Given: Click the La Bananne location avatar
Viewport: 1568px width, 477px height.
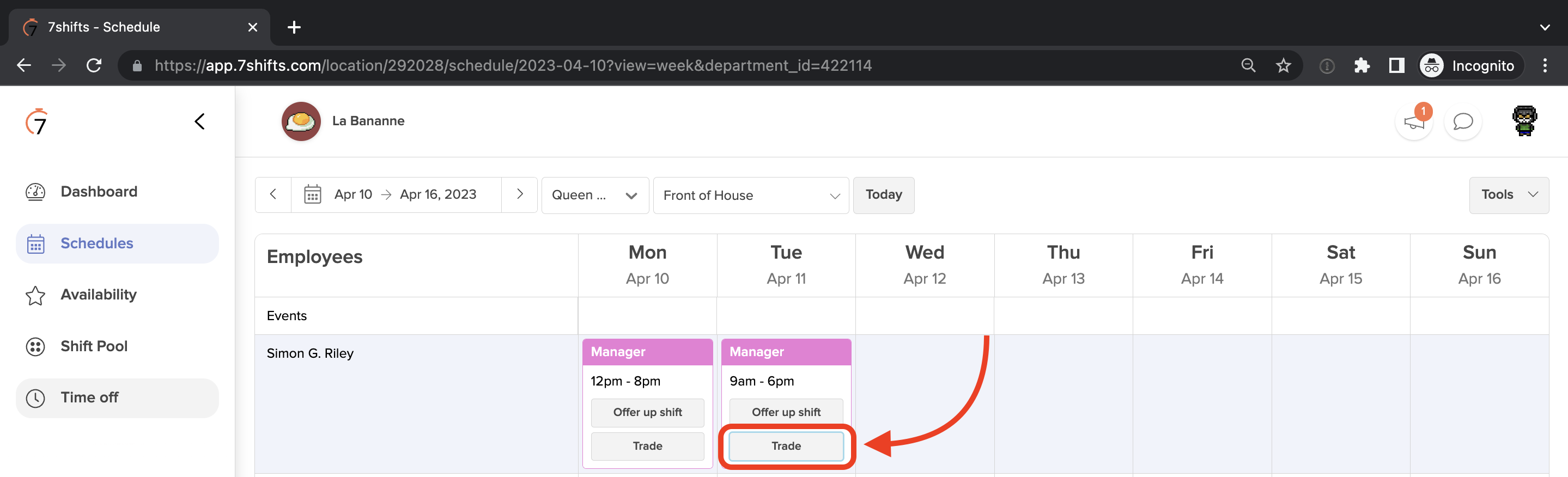Looking at the screenshot, I should point(301,121).
